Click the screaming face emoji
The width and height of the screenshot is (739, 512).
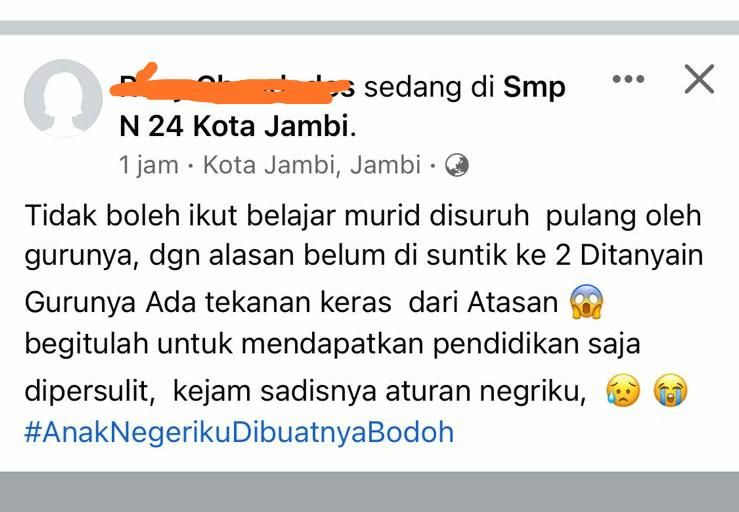[x=587, y=302]
